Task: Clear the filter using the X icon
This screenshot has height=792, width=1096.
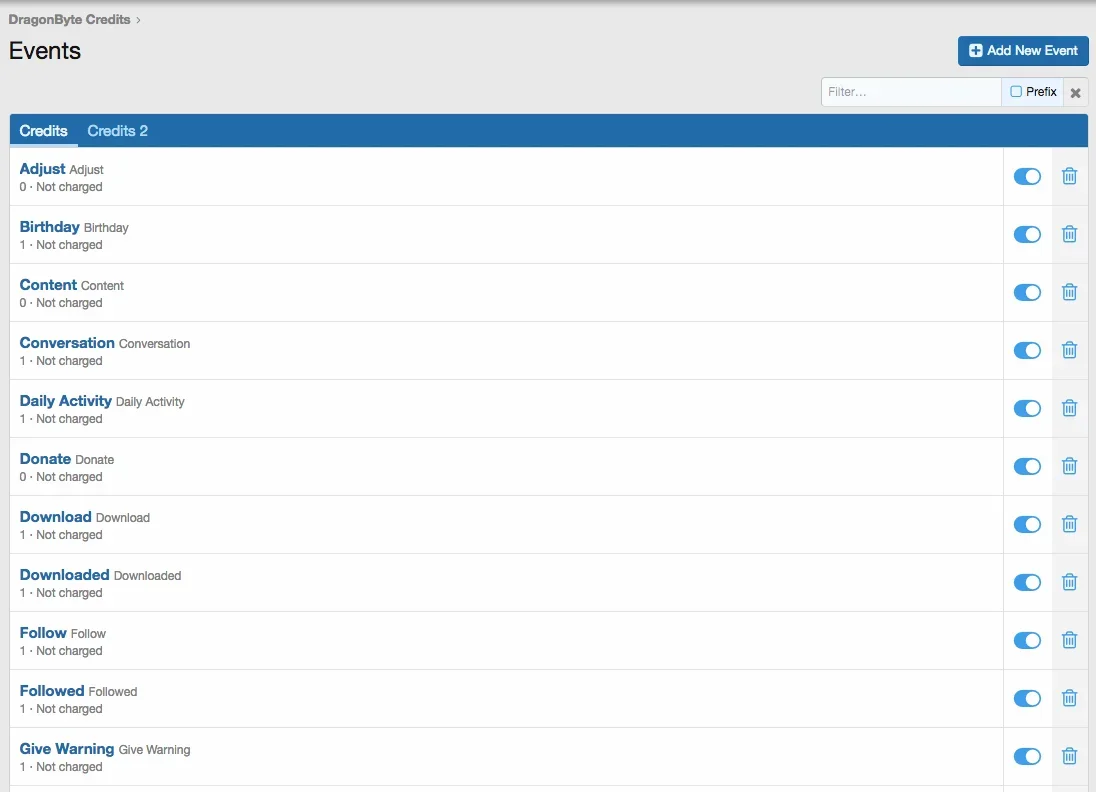Action: coord(1075,92)
